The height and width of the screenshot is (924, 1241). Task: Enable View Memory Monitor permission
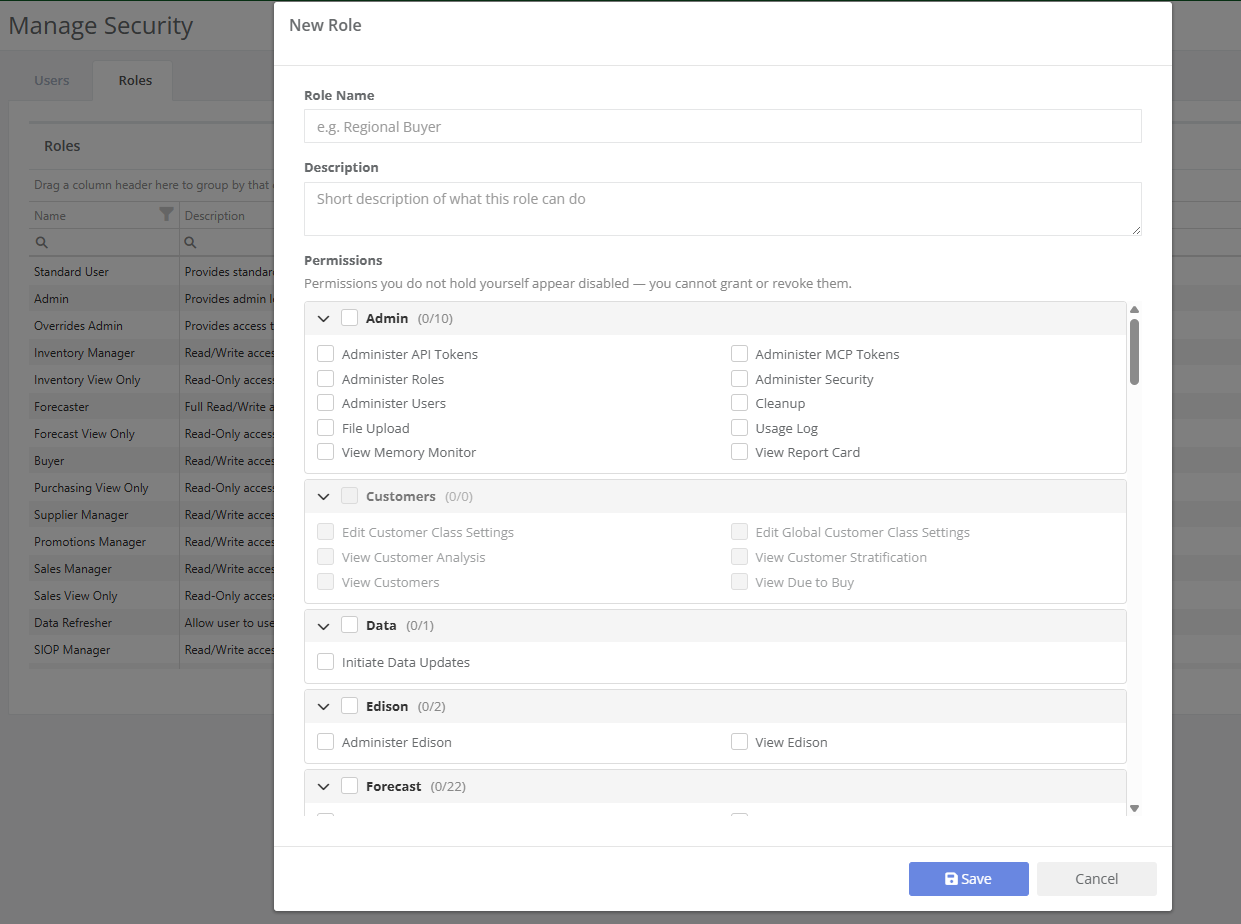[325, 452]
